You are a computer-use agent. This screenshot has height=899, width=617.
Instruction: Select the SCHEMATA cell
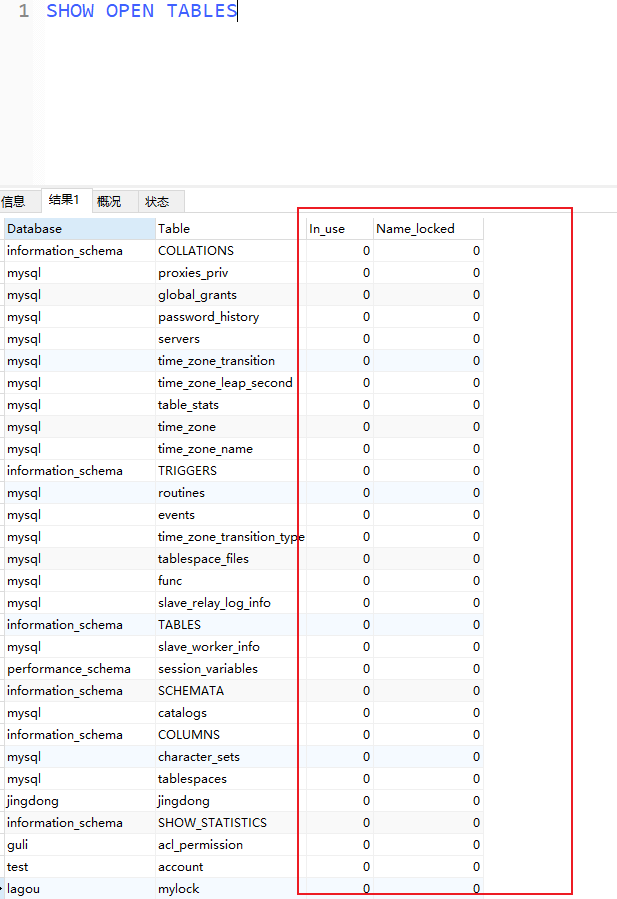(231, 691)
